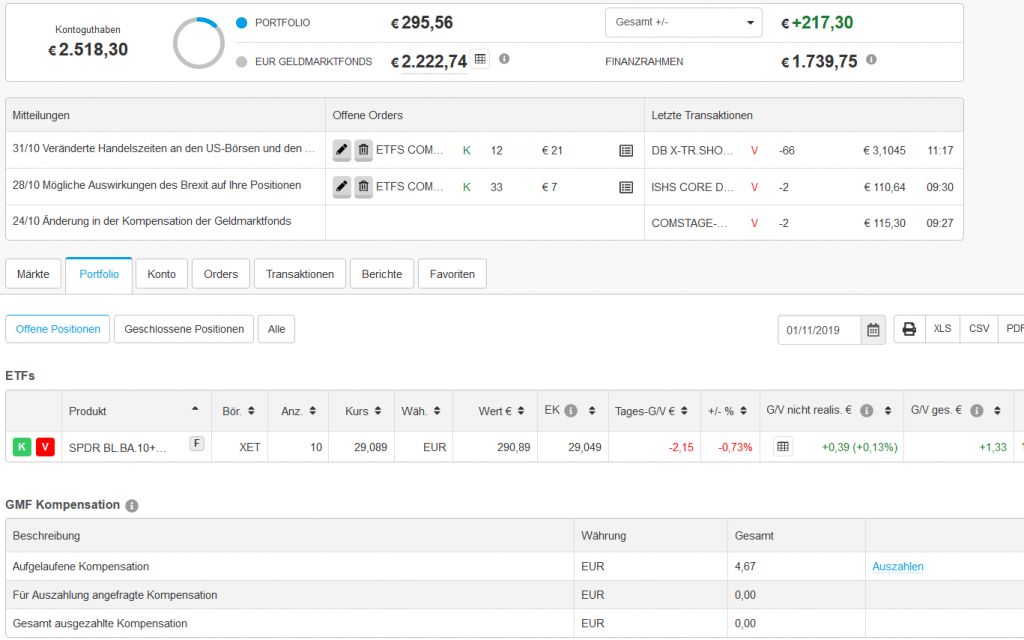Viewport: 1024px width, 640px height.
Task: Click the info icon next to Finanzrahmen value
Action: click(871, 60)
